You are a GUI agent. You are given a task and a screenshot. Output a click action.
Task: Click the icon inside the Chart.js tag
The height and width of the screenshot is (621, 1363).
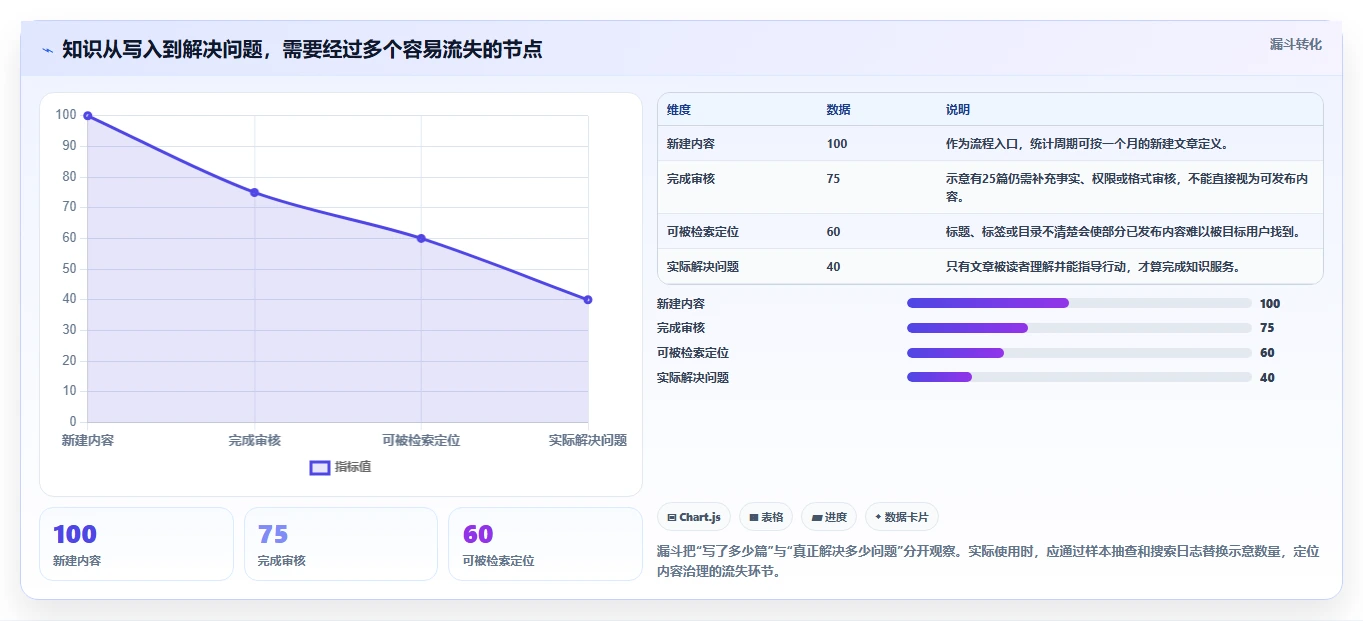coord(672,518)
